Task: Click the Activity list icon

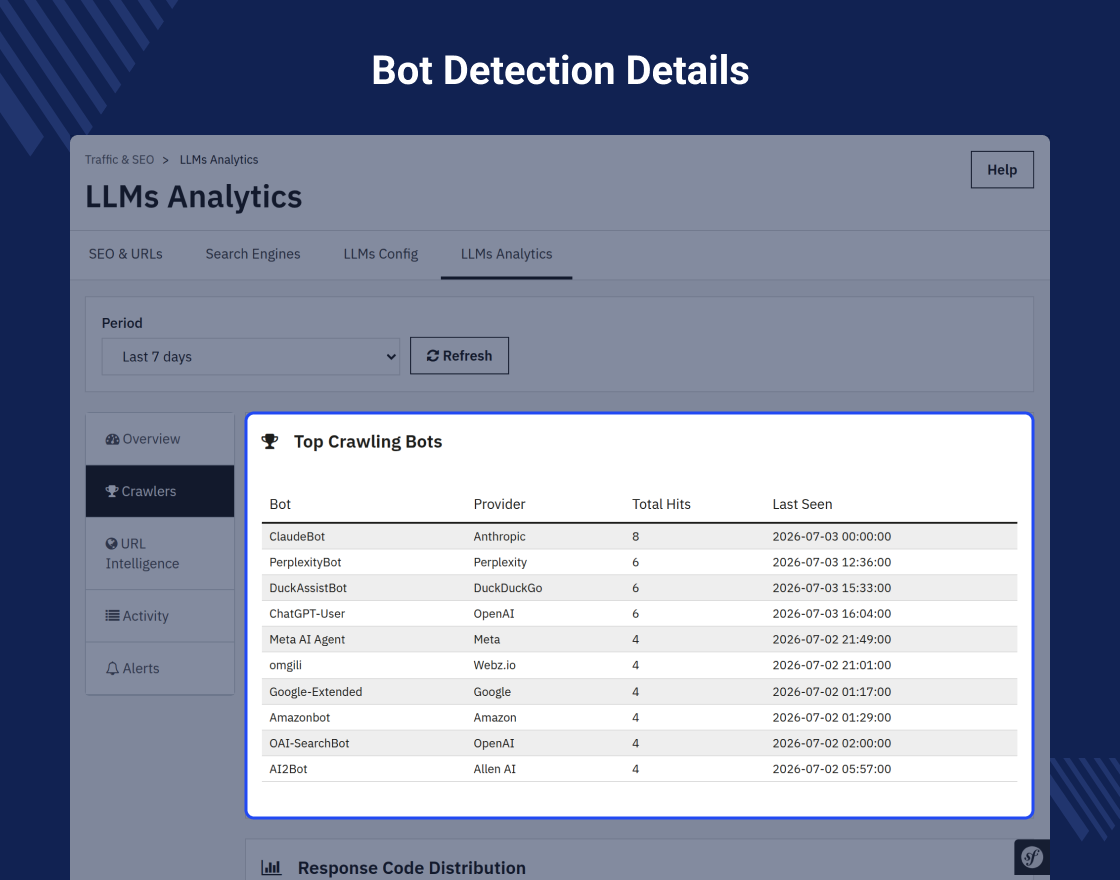Action: pyautogui.click(x=112, y=616)
